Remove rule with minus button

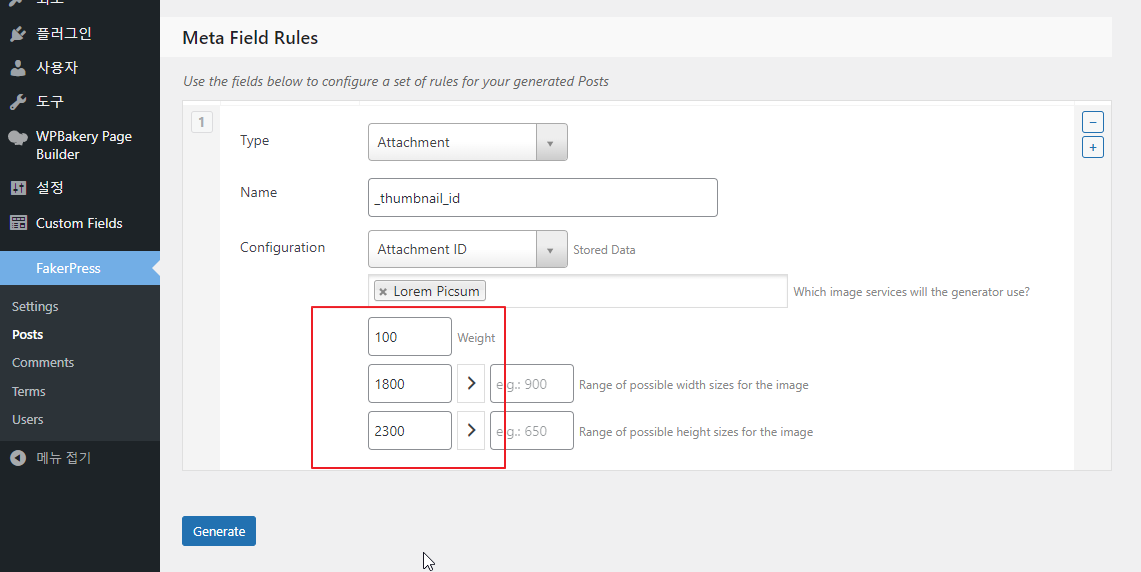click(1093, 122)
